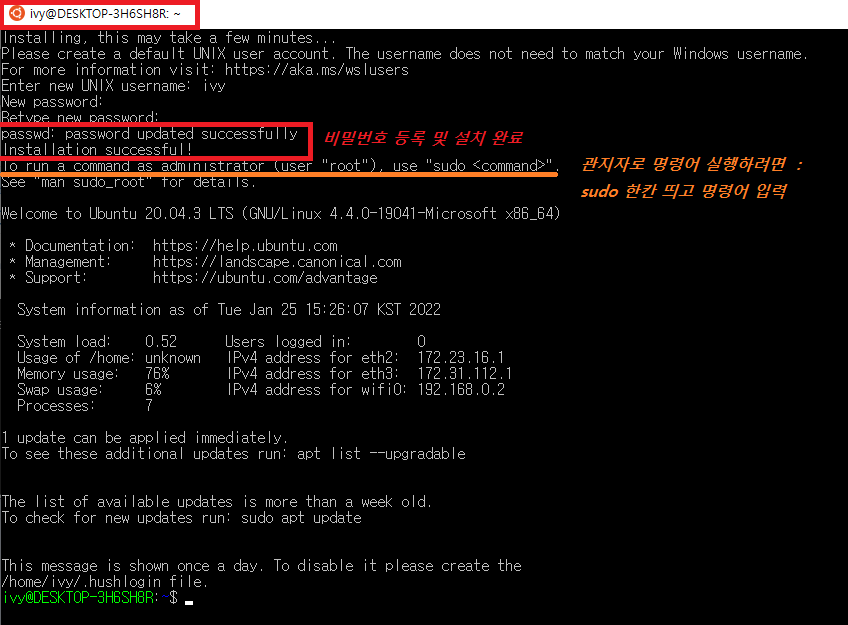Click Processes value 7

pyautogui.click(x=149, y=406)
